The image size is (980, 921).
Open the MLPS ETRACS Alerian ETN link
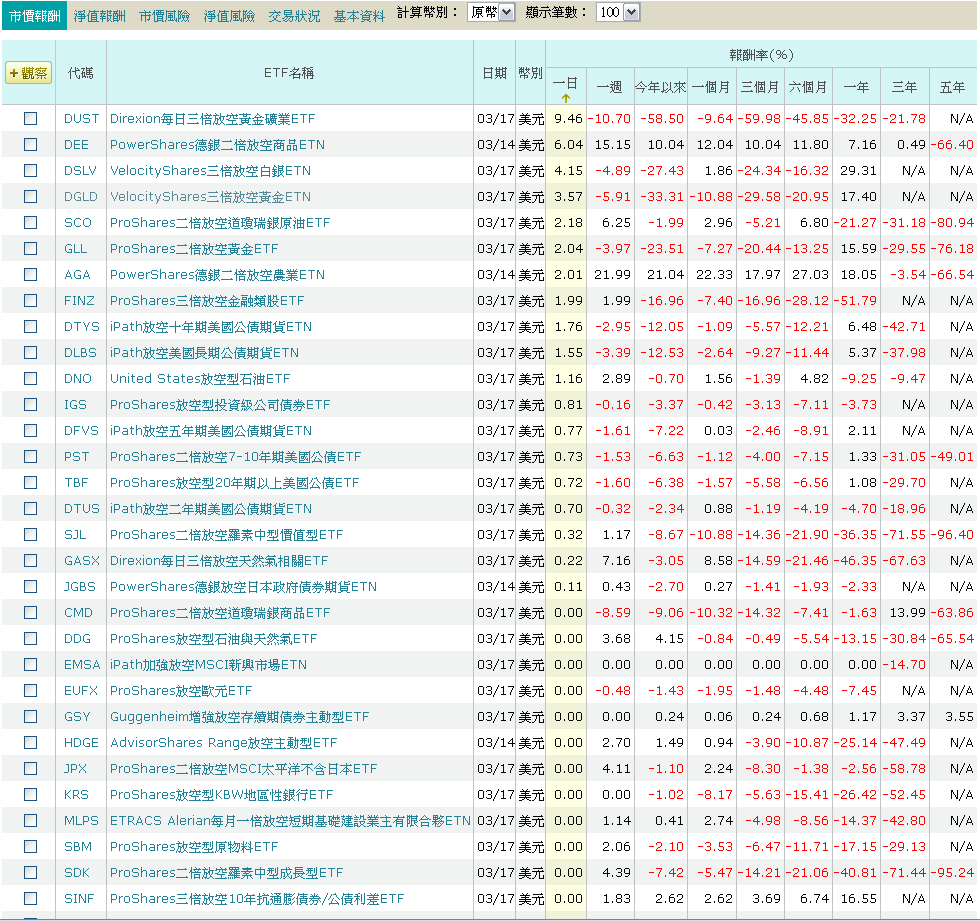point(290,821)
